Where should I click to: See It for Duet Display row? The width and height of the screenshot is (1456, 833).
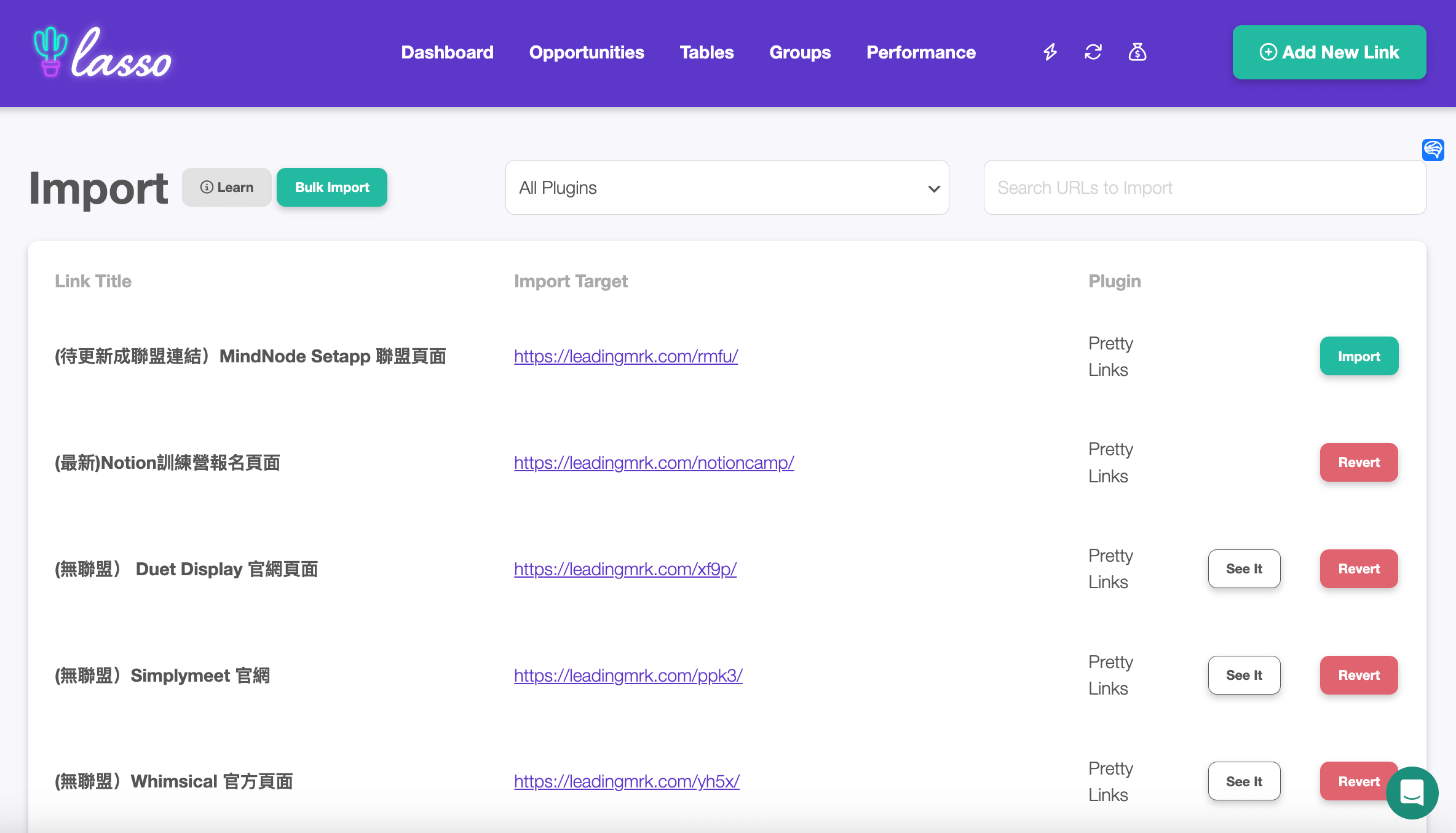pos(1244,568)
